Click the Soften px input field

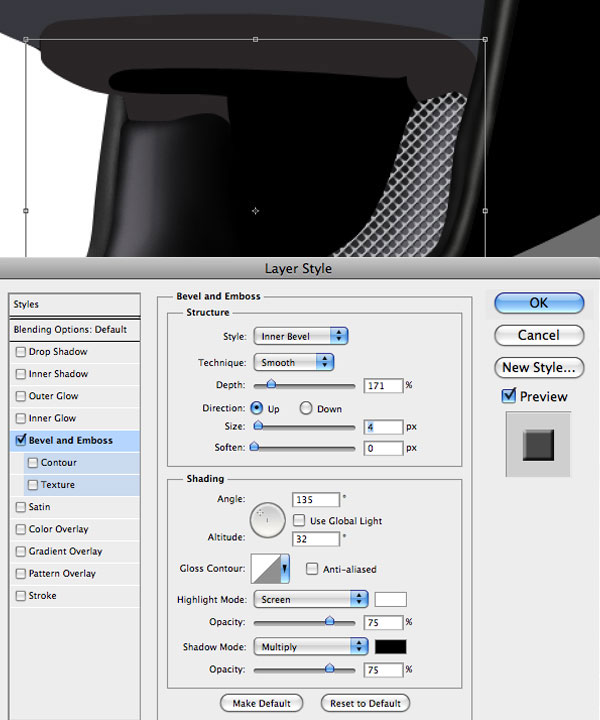pos(383,448)
